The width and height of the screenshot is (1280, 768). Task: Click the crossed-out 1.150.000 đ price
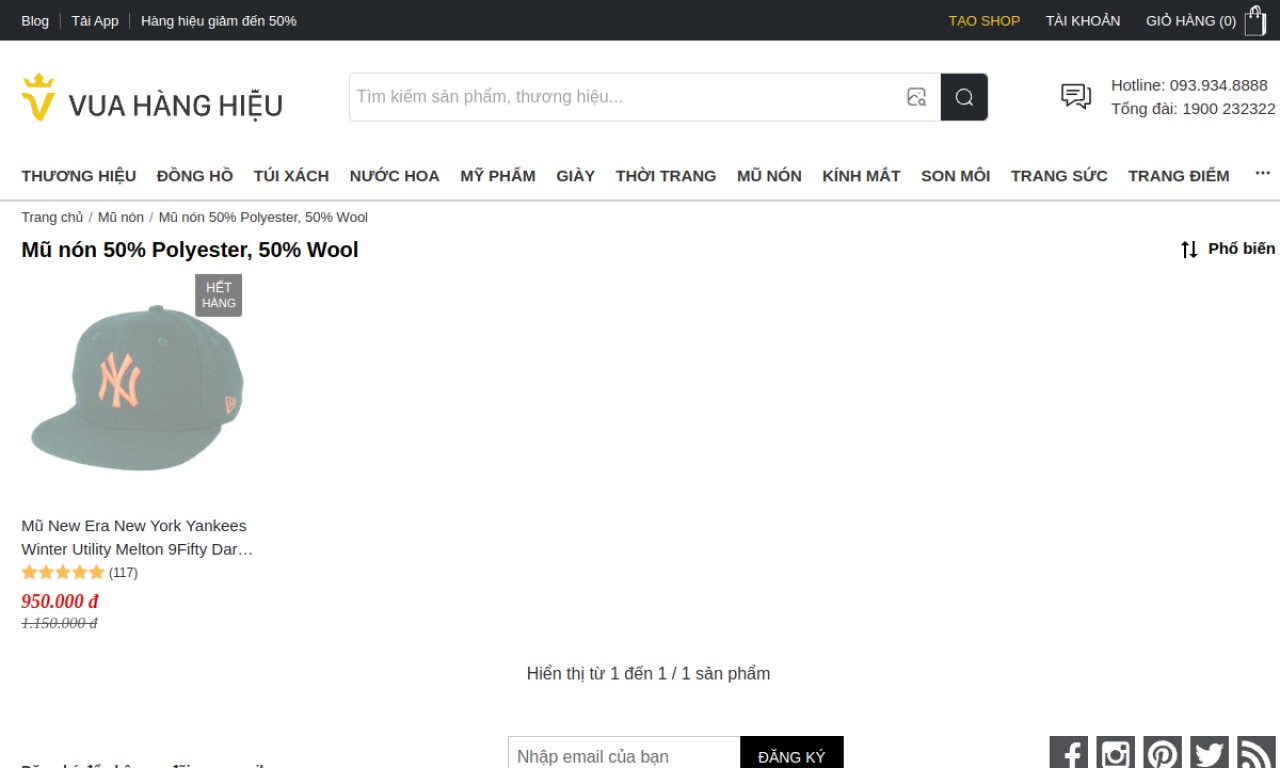pos(59,623)
